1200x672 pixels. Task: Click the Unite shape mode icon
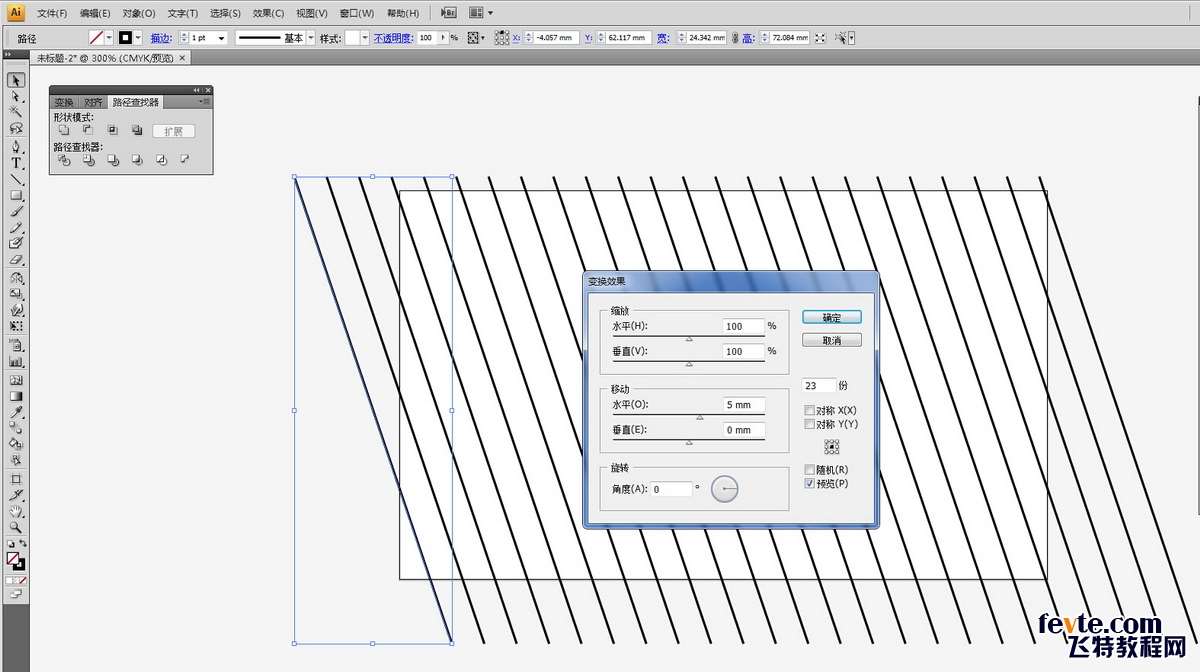pos(64,130)
